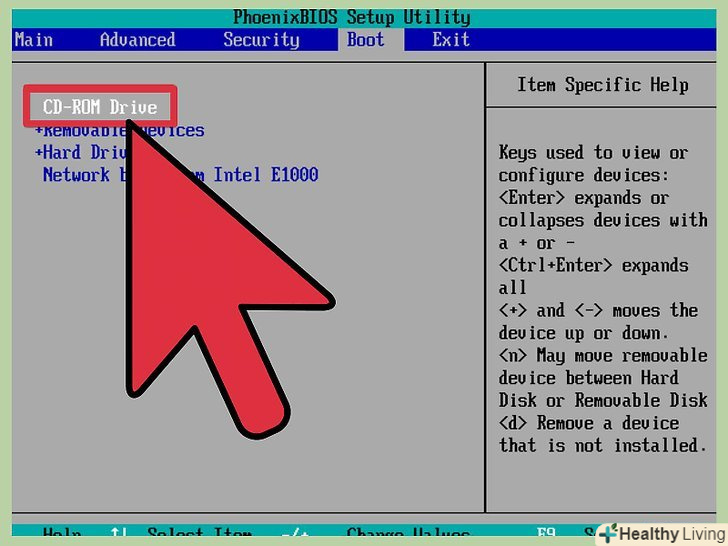Click help line '<d> Remove a device'
This screenshot has height=546, width=728.
[589, 423]
